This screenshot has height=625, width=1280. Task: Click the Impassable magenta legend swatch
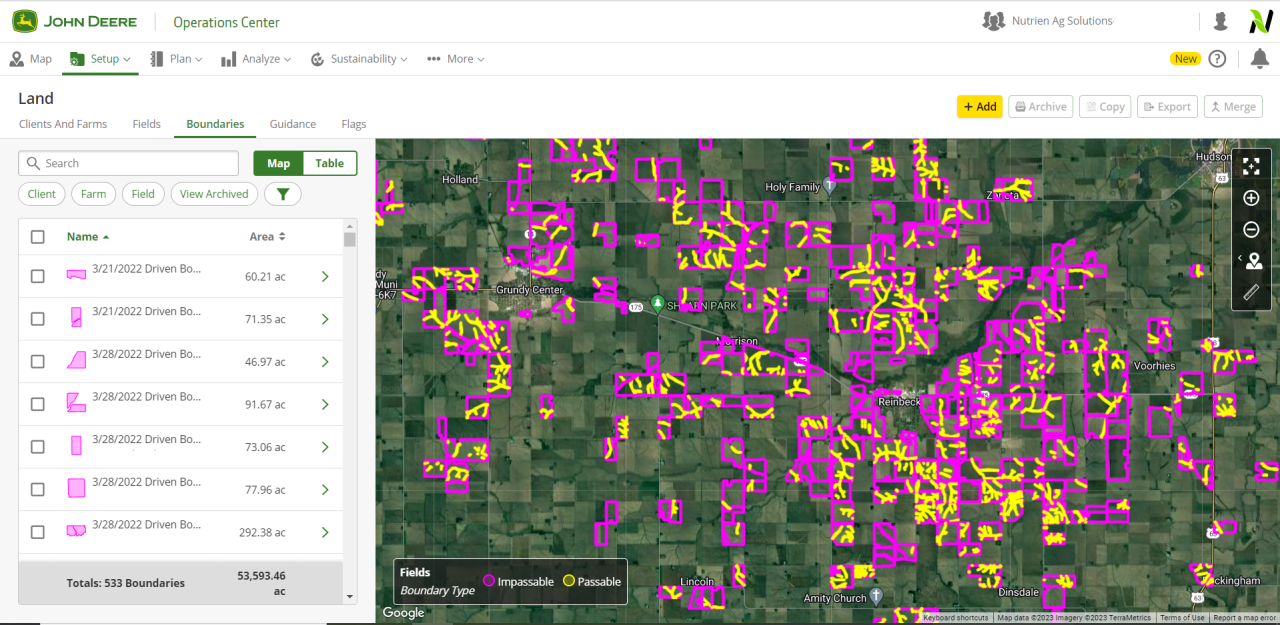click(489, 581)
